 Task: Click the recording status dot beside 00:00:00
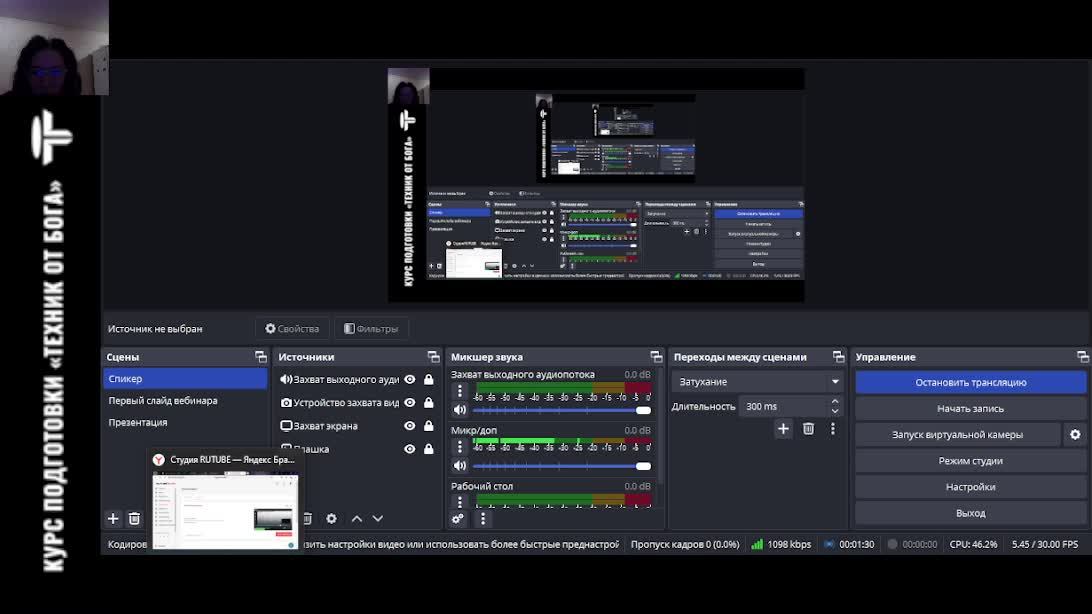892,544
